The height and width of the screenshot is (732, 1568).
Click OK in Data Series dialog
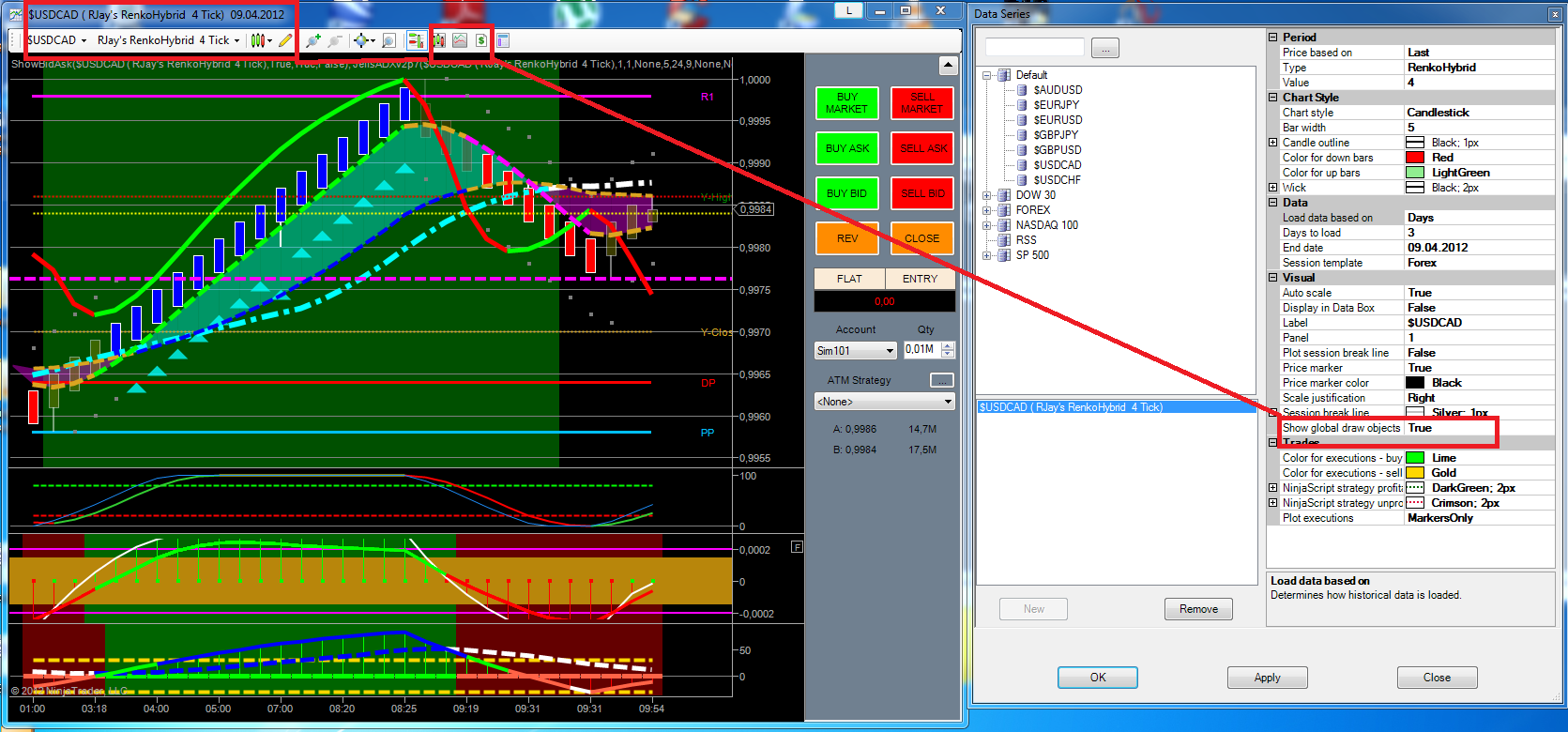(x=1098, y=678)
